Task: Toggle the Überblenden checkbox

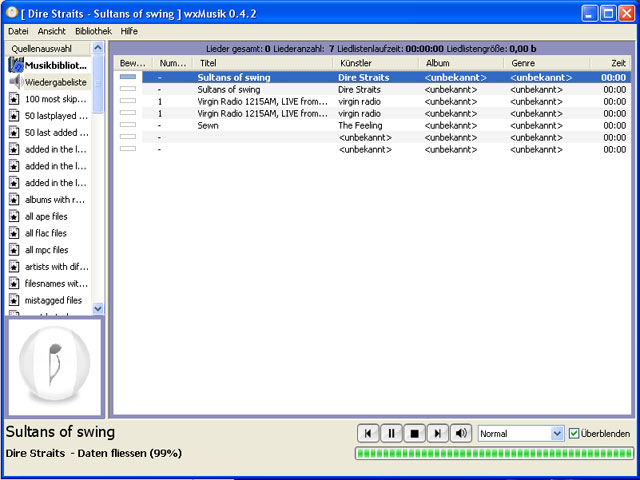Action: point(574,433)
